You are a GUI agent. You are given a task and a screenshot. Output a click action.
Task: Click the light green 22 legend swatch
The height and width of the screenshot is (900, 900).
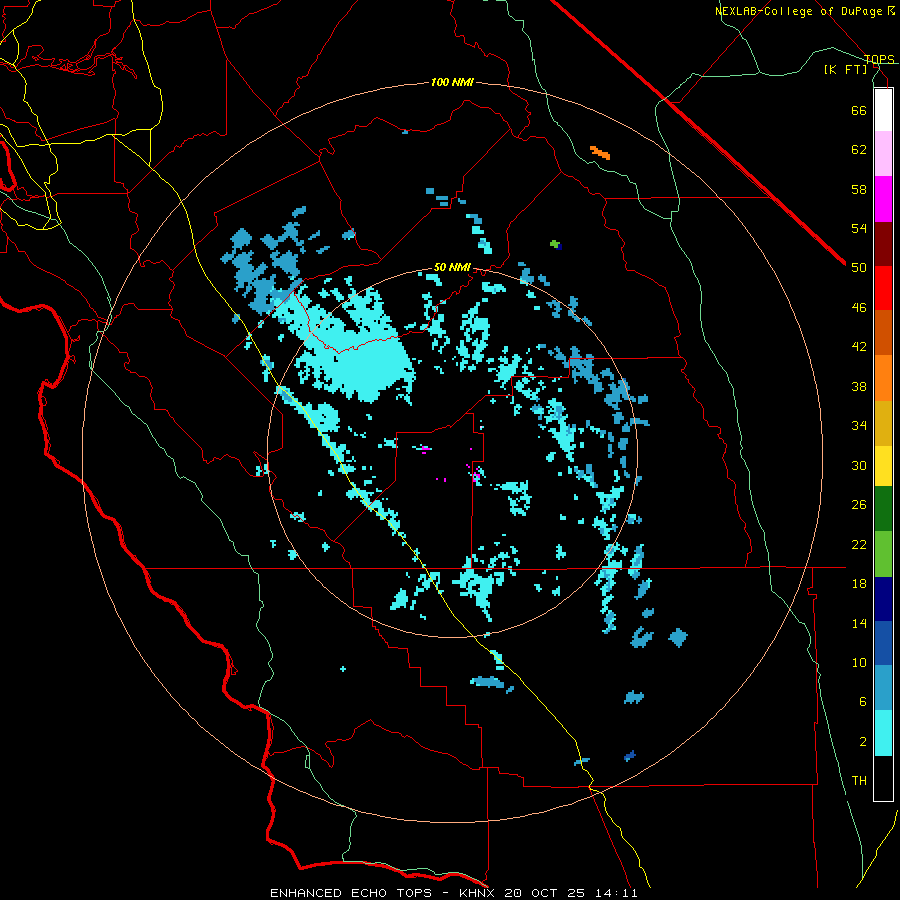pyautogui.click(x=883, y=554)
